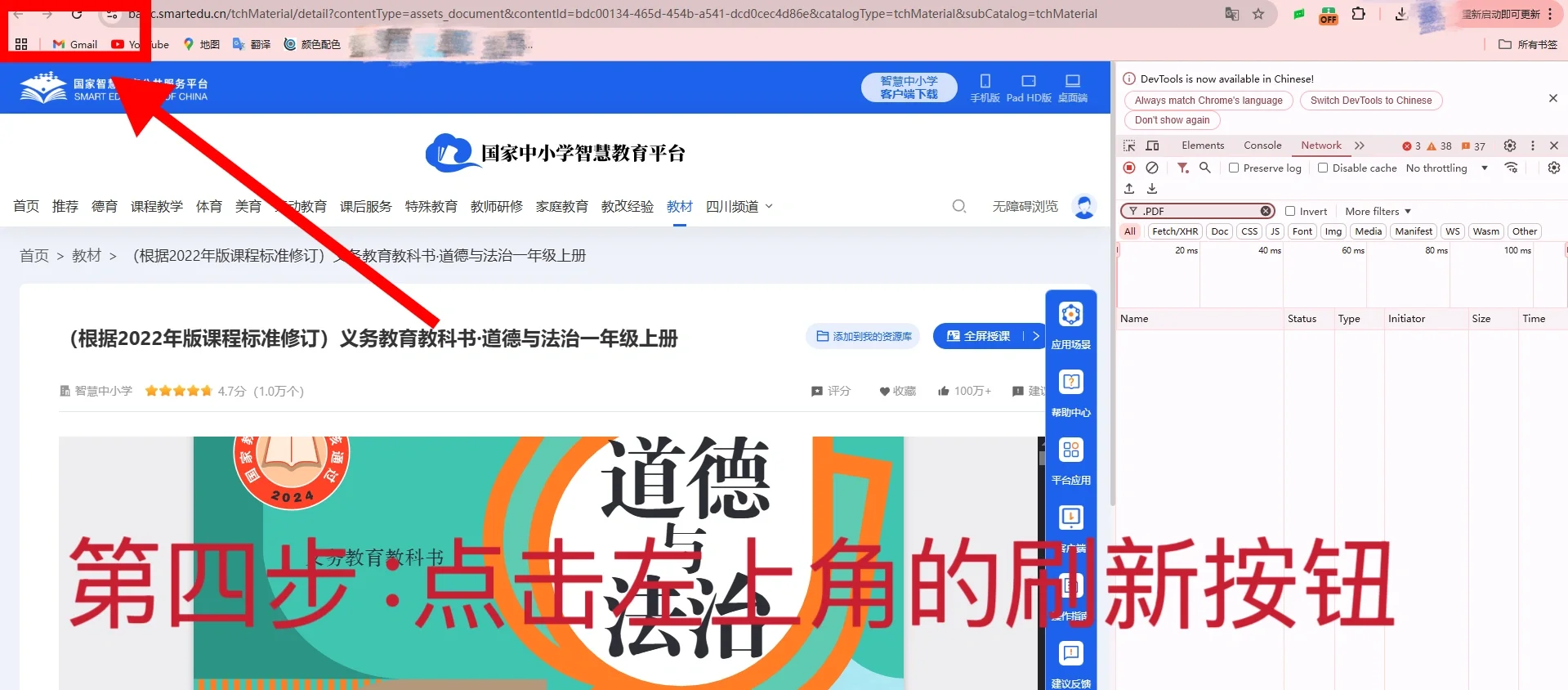Open the network search magnifier
1568x690 pixels.
[1204, 168]
